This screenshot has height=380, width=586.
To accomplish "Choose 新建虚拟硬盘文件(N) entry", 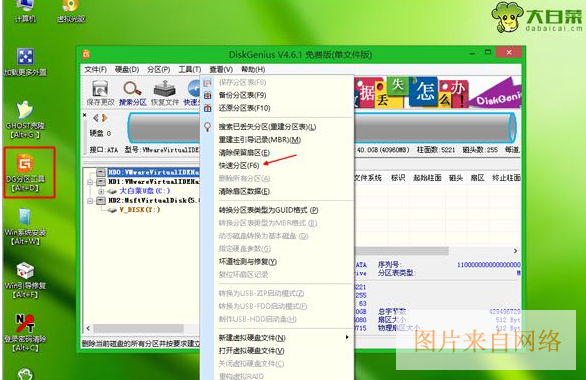I will tap(252, 338).
